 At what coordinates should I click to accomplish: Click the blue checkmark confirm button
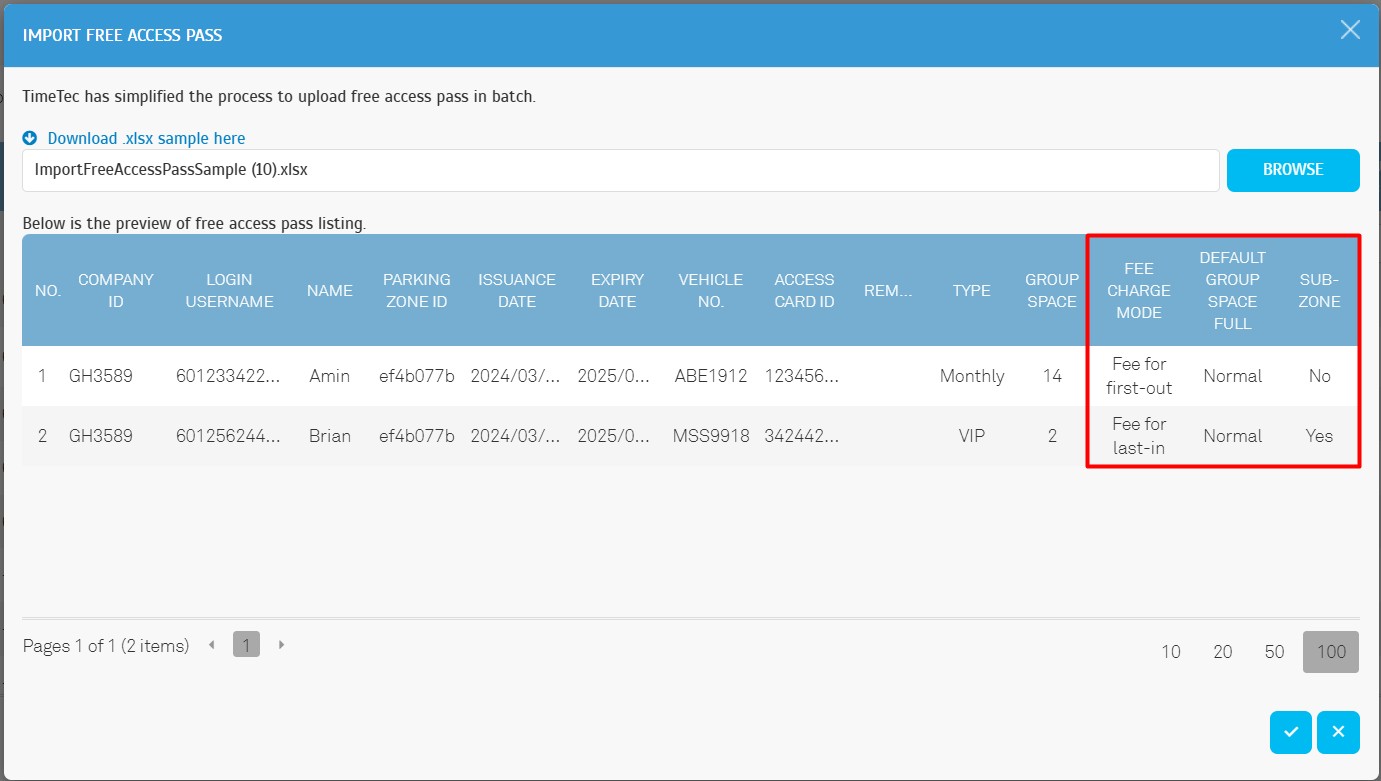click(1290, 733)
